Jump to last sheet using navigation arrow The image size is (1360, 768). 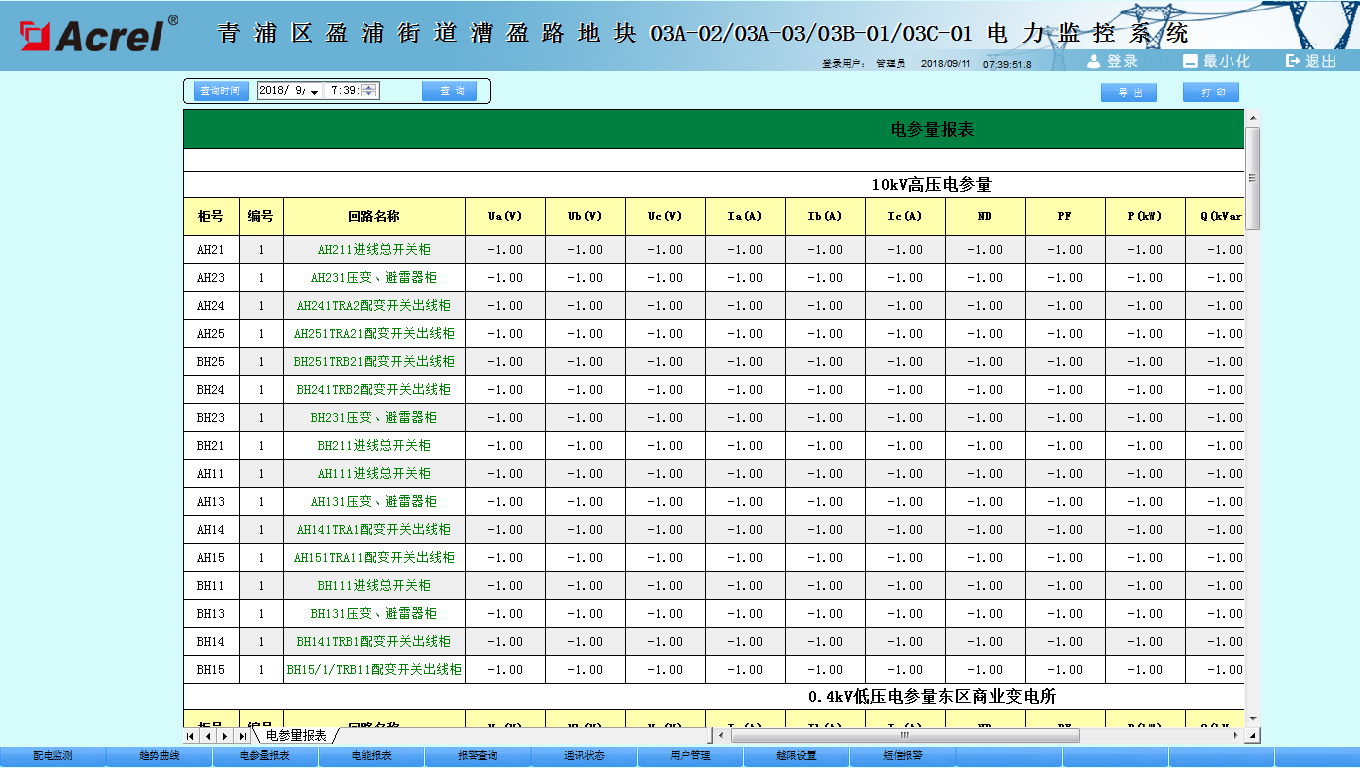(242, 736)
